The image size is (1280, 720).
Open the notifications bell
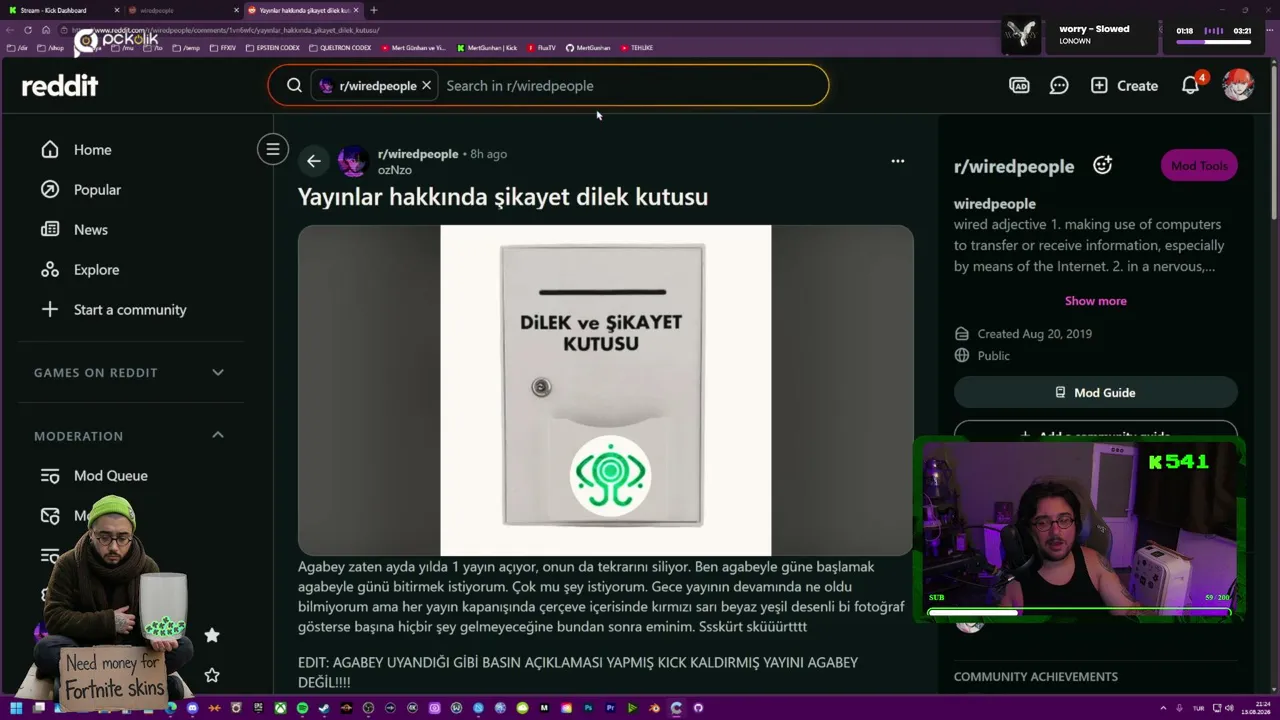click(1190, 86)
